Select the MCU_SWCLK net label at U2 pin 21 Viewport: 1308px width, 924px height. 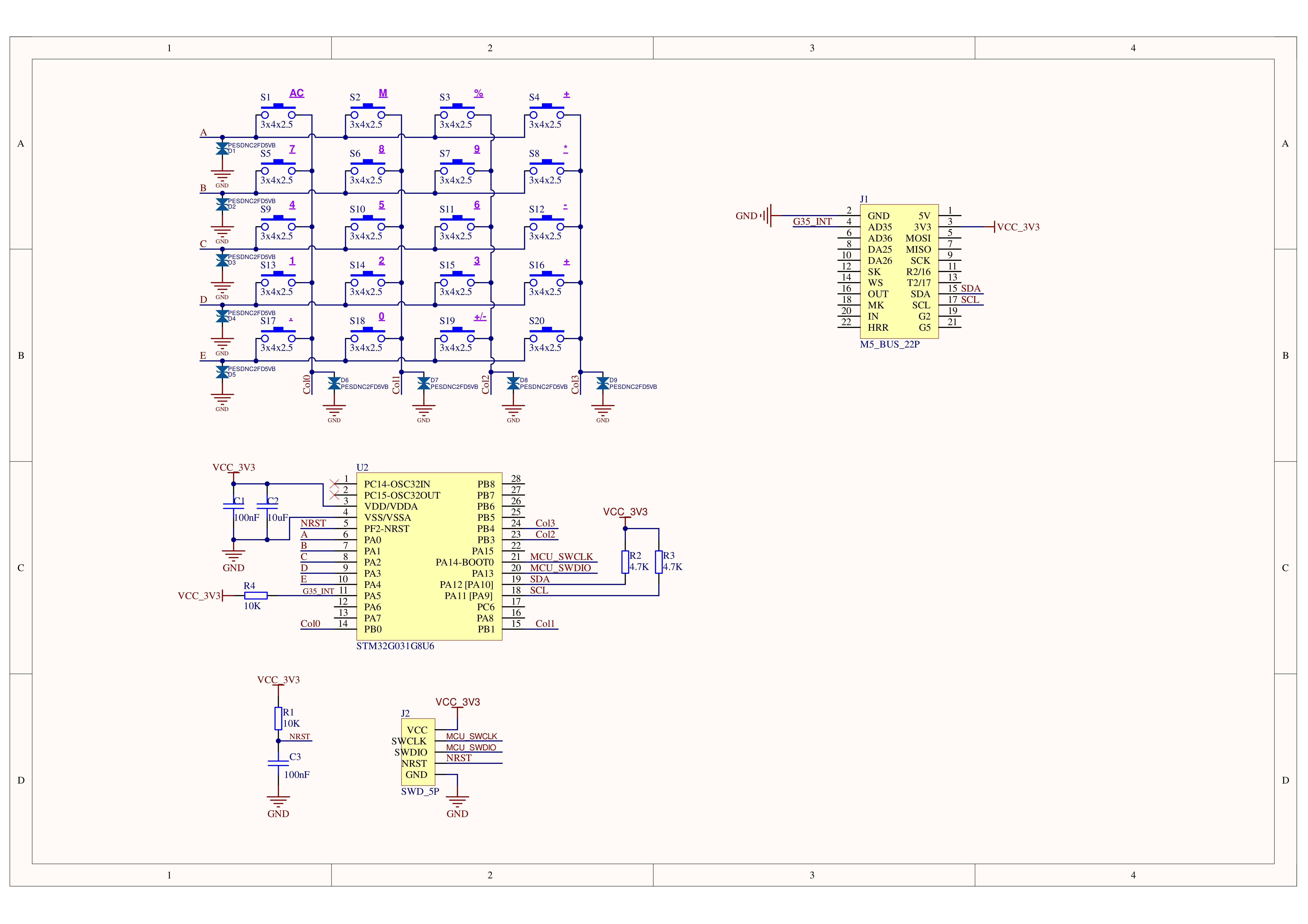tap(562, 557)
